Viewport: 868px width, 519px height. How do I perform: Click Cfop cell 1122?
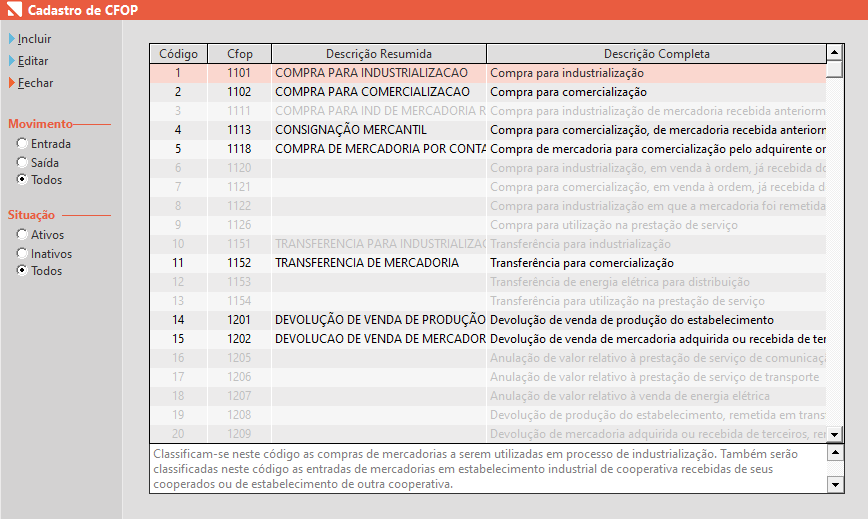tap(239, 206)
